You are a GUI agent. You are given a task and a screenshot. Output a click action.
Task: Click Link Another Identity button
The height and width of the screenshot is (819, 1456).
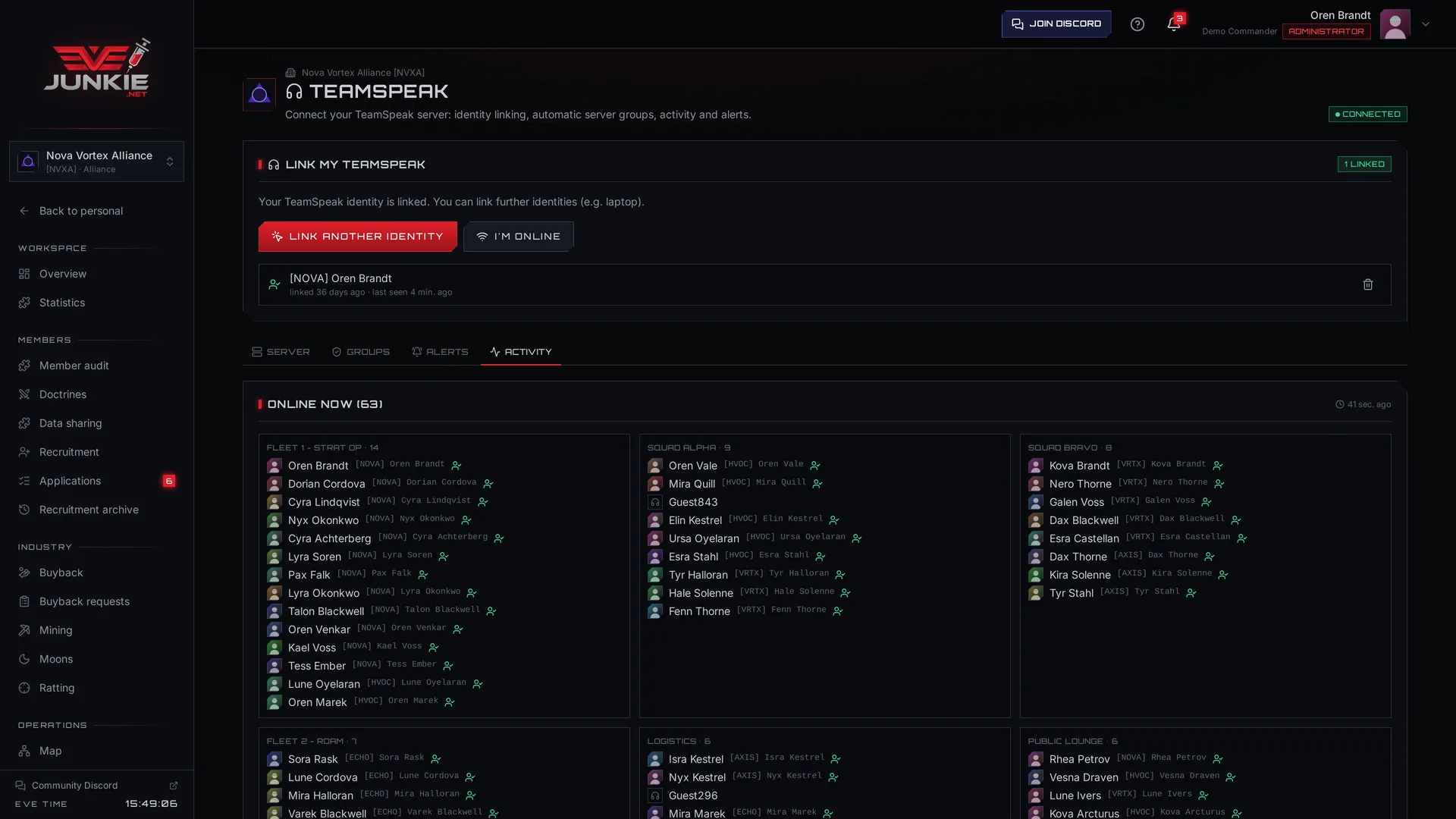click(x=357, y=237)
